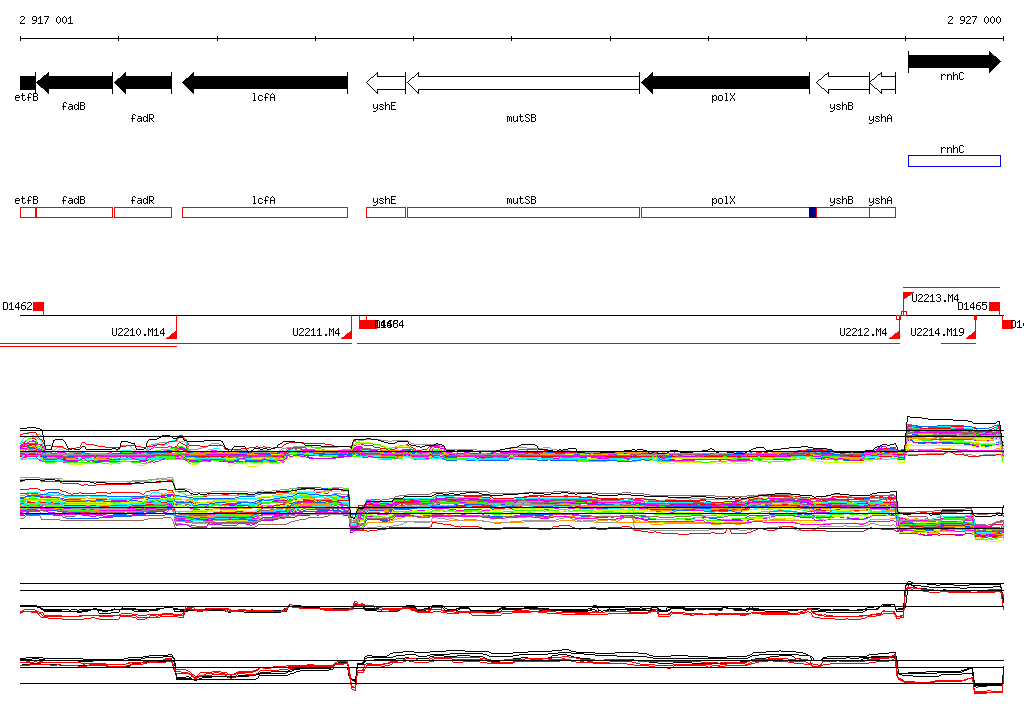Select the small white yshA gene arrow

click(883, 83)
